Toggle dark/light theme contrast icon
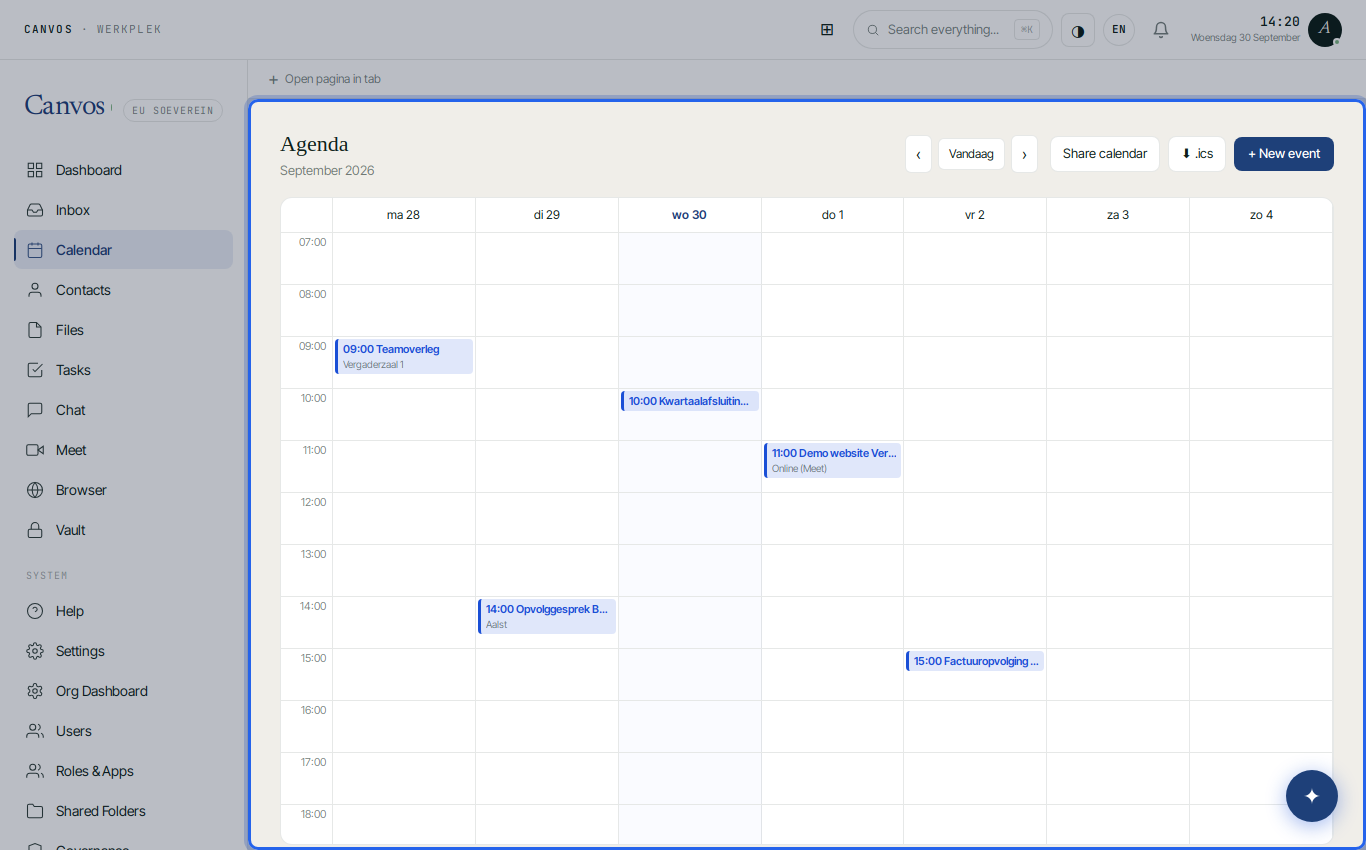 (x=1078, y=30)
